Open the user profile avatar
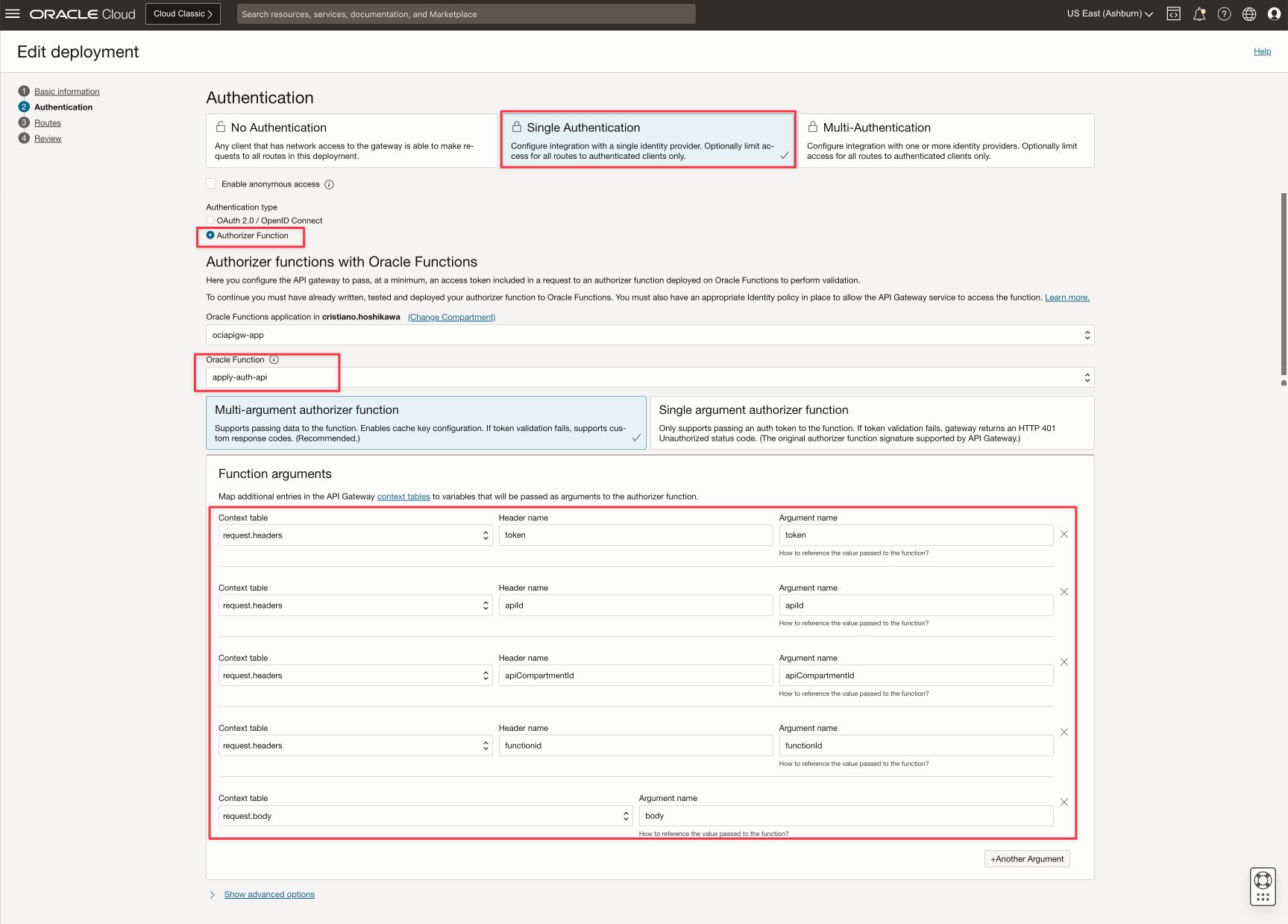Image resolution: width=1288 pixels, height=924 pixels. click(x=1274, y=14)
